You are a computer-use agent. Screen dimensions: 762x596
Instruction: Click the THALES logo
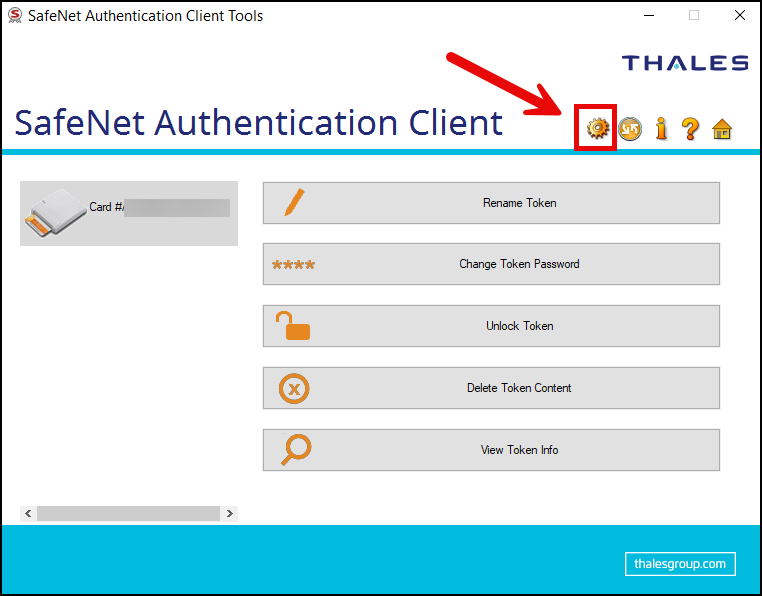point(684,63)
